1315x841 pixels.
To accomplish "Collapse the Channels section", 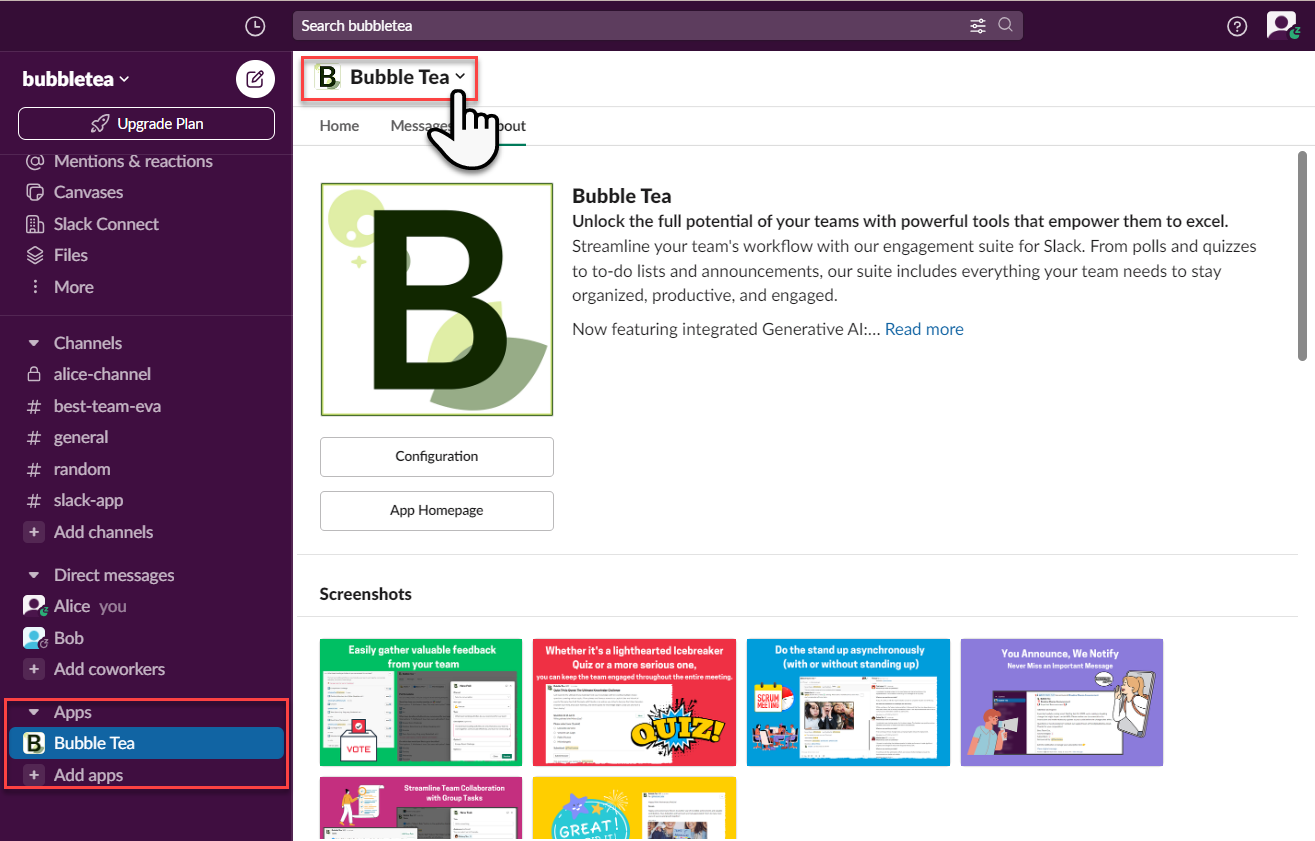I will click(x=34, y=343).
